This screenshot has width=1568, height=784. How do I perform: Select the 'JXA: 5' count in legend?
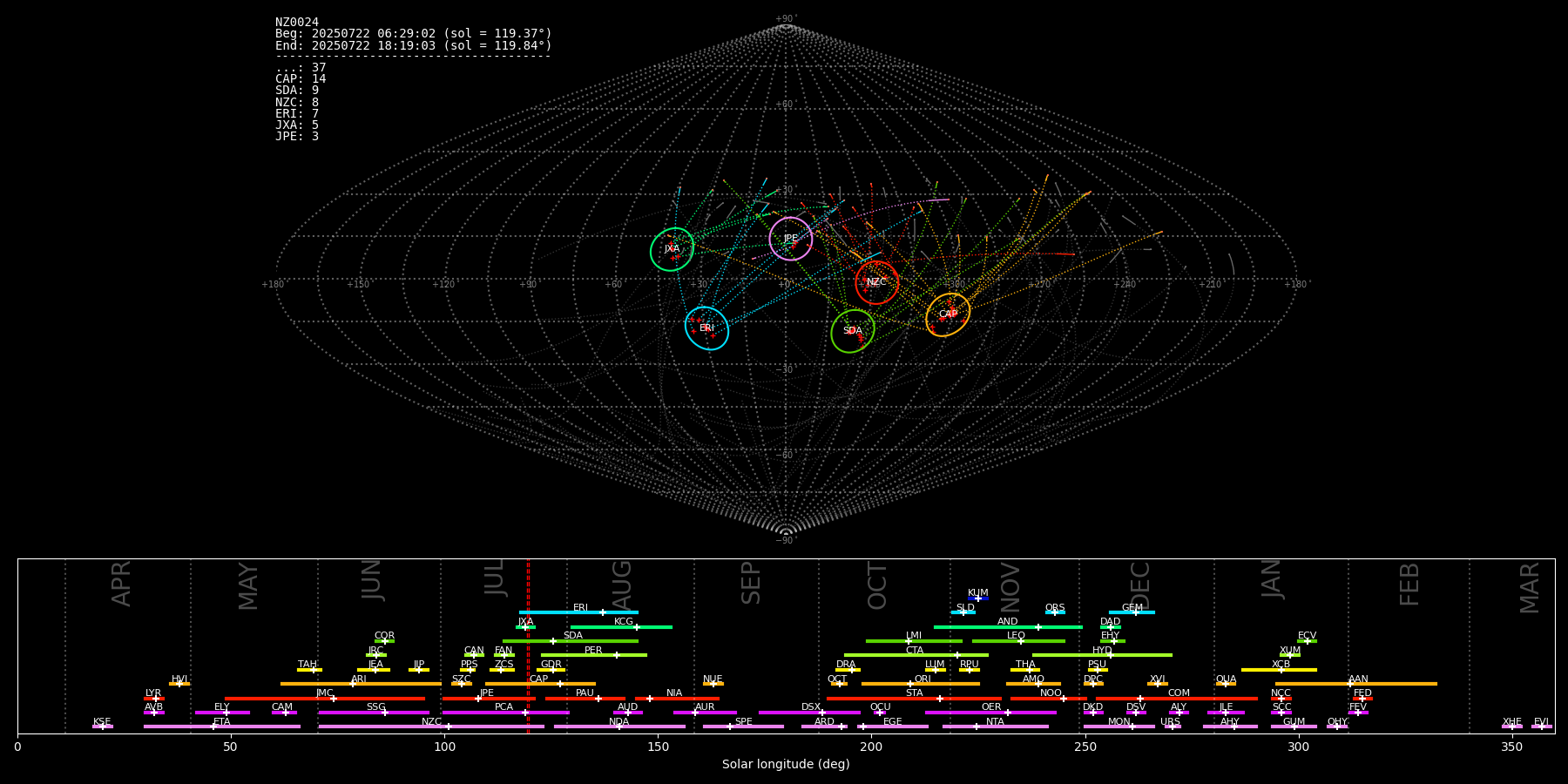(297, 125)
